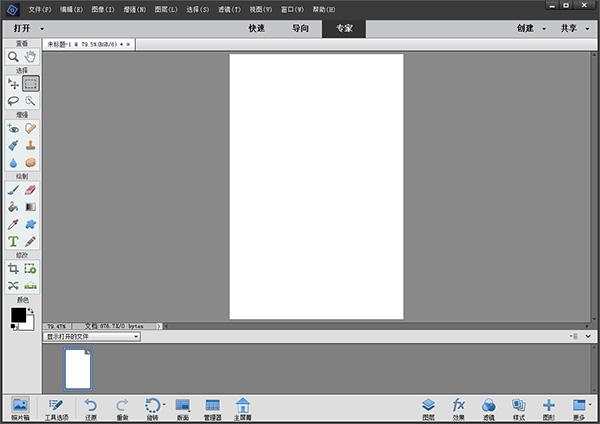The width and height of the screenshot is (600, 424).
Task: Expand the More panels dropdown arrow
Action: [x=590, y=404]
